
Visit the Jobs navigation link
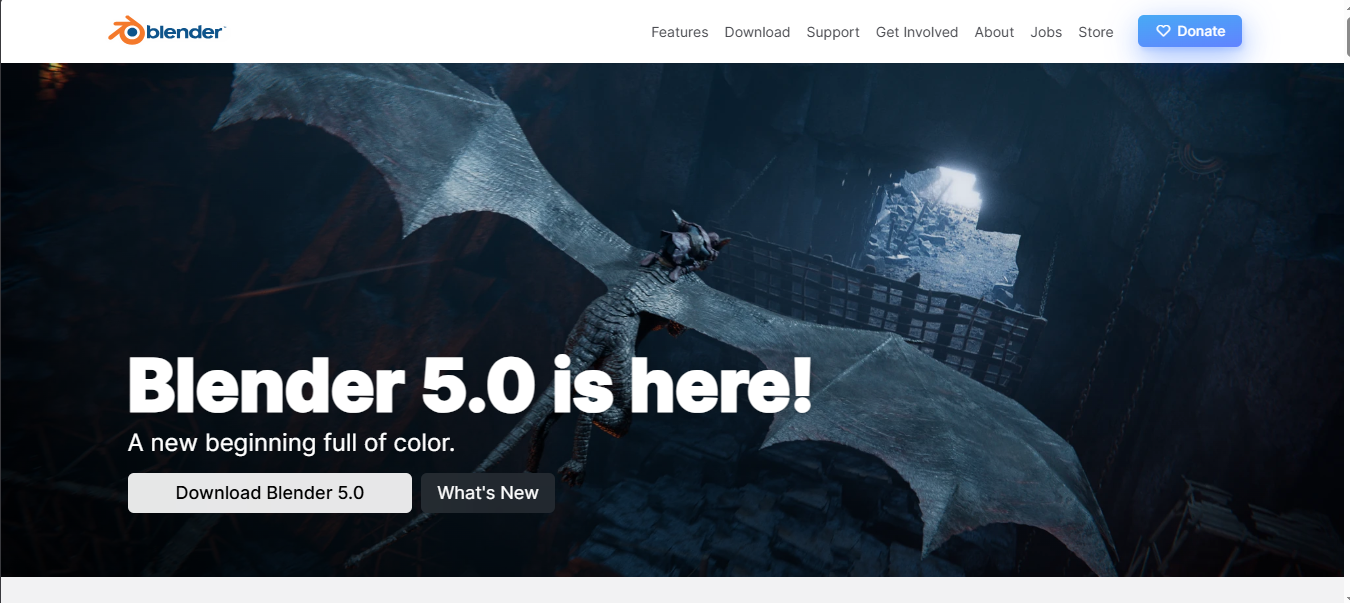coord(1046,32)
